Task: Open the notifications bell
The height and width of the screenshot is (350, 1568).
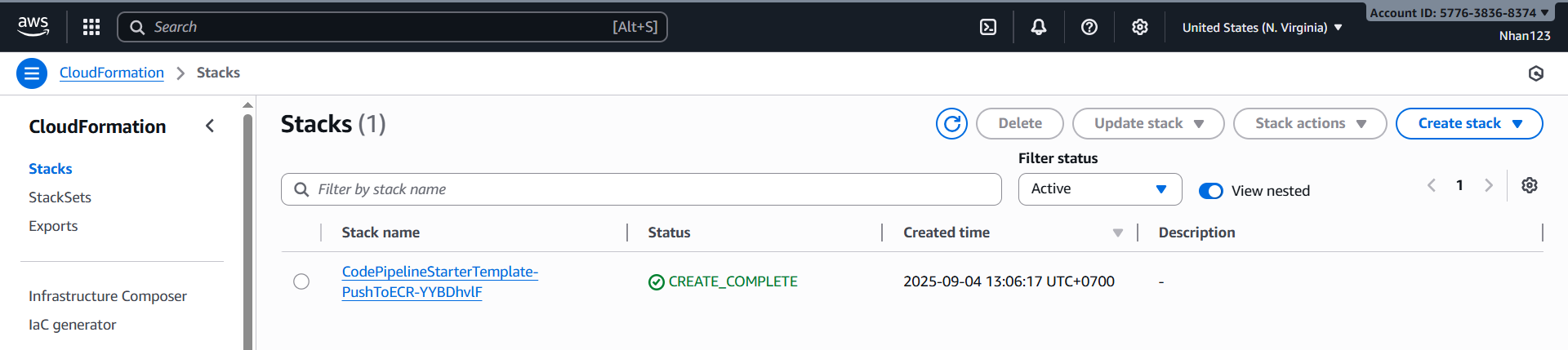Action: [x=1039, y=27]
